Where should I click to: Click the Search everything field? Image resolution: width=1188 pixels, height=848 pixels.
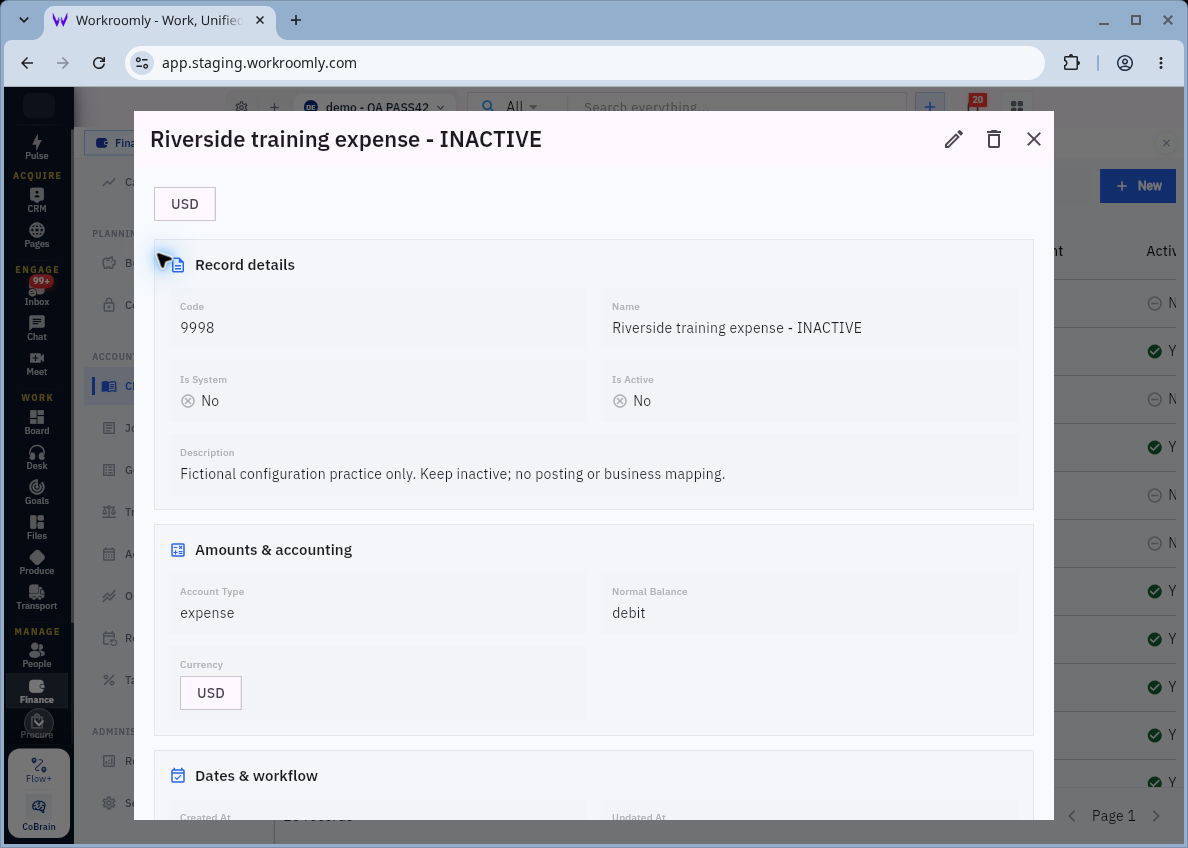click(x=735, y=107)
